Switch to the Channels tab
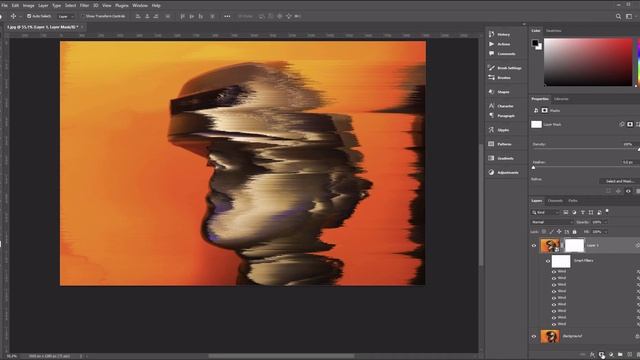Image resolution: width=640 pixels, height=360 pixels. [x=555, y=201]
